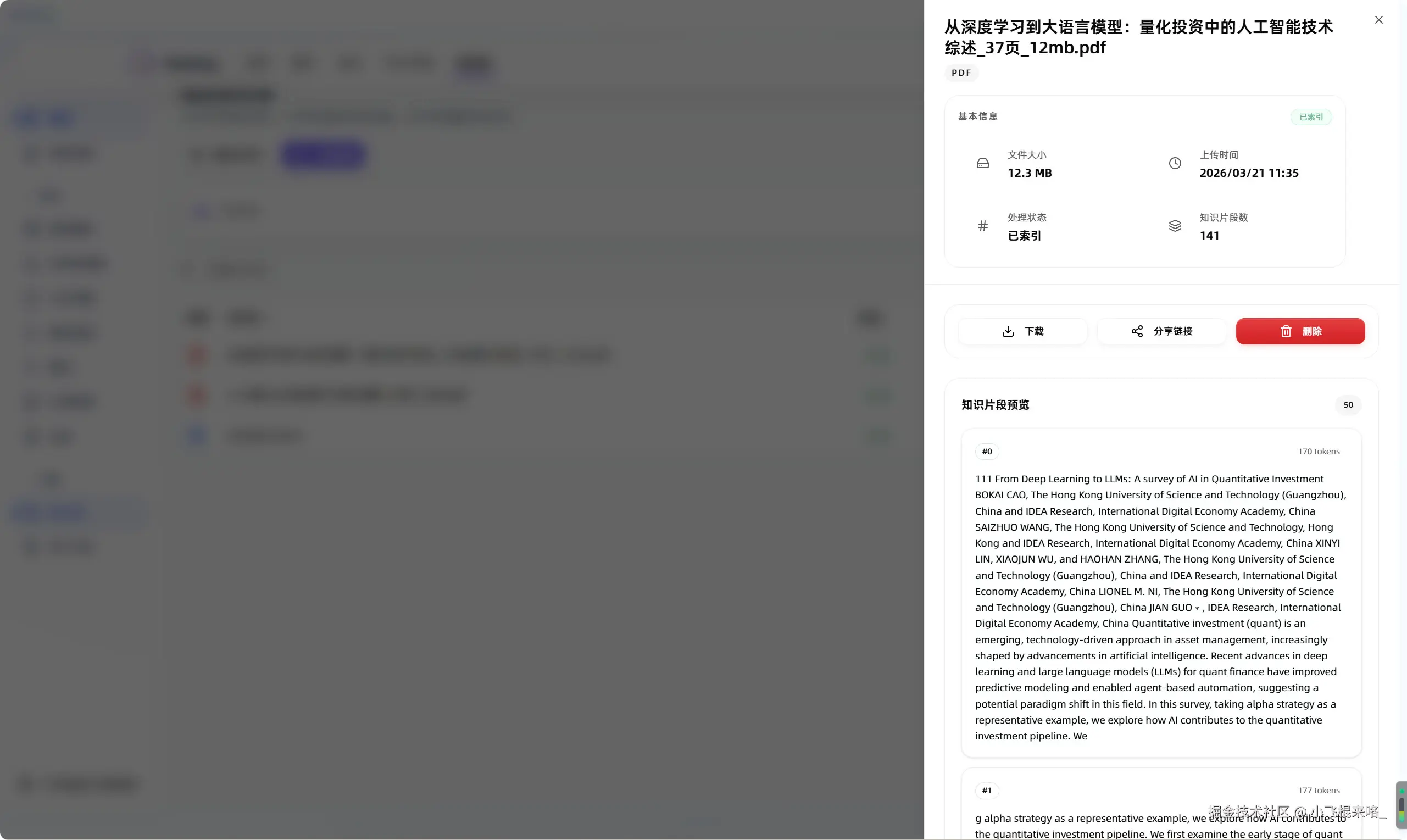1407x840 pixels.
Task: Select the #1 fragment index chip
Action: 987,790
